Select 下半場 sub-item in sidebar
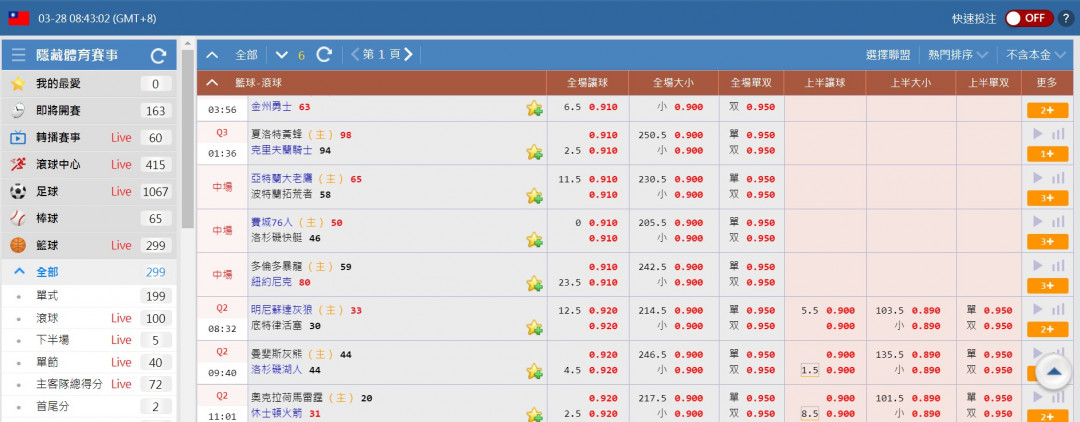Screen dimensions: 1080x422 (x=88, y=340)
